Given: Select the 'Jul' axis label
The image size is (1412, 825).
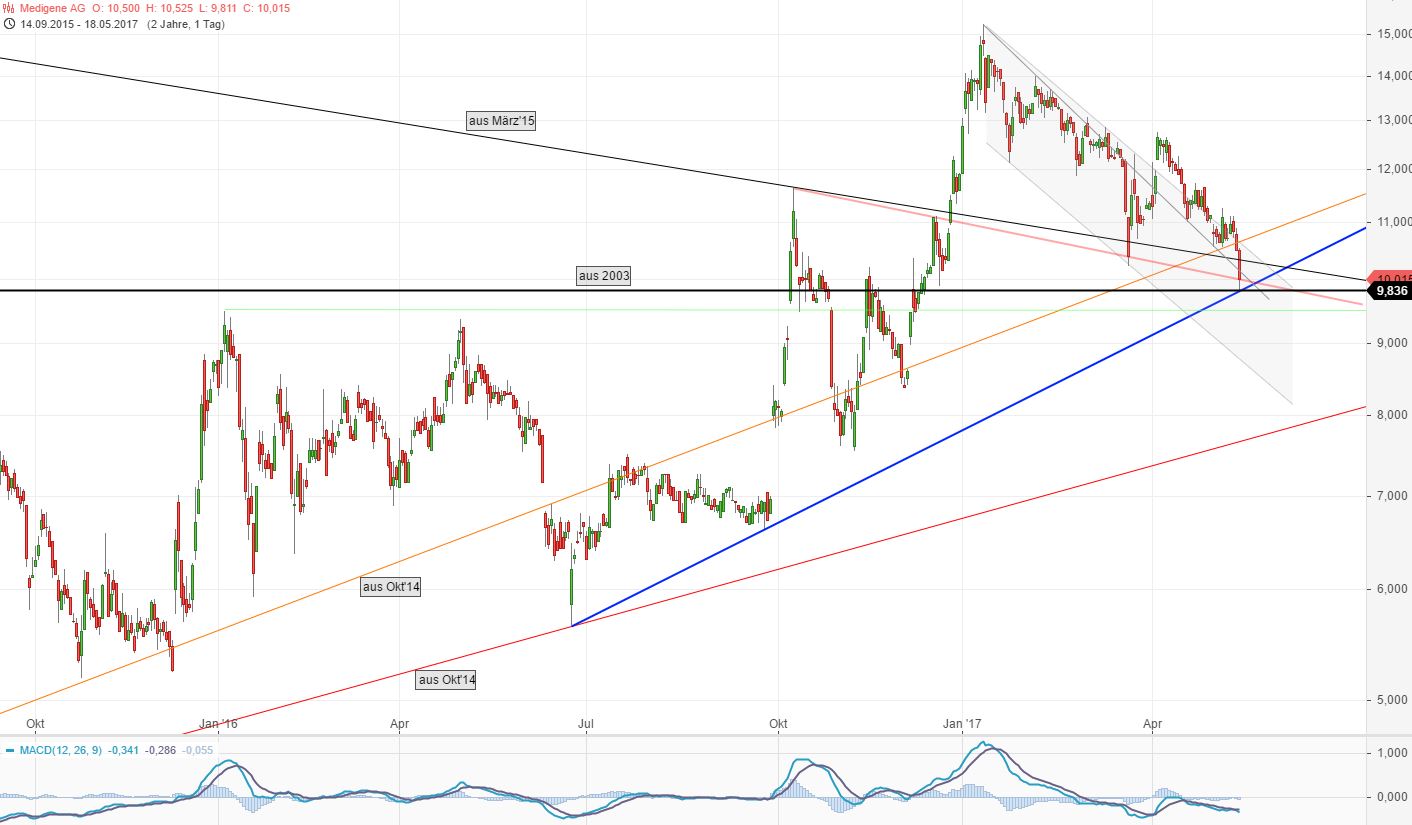Looking at the screenshot, I should 585,723.
